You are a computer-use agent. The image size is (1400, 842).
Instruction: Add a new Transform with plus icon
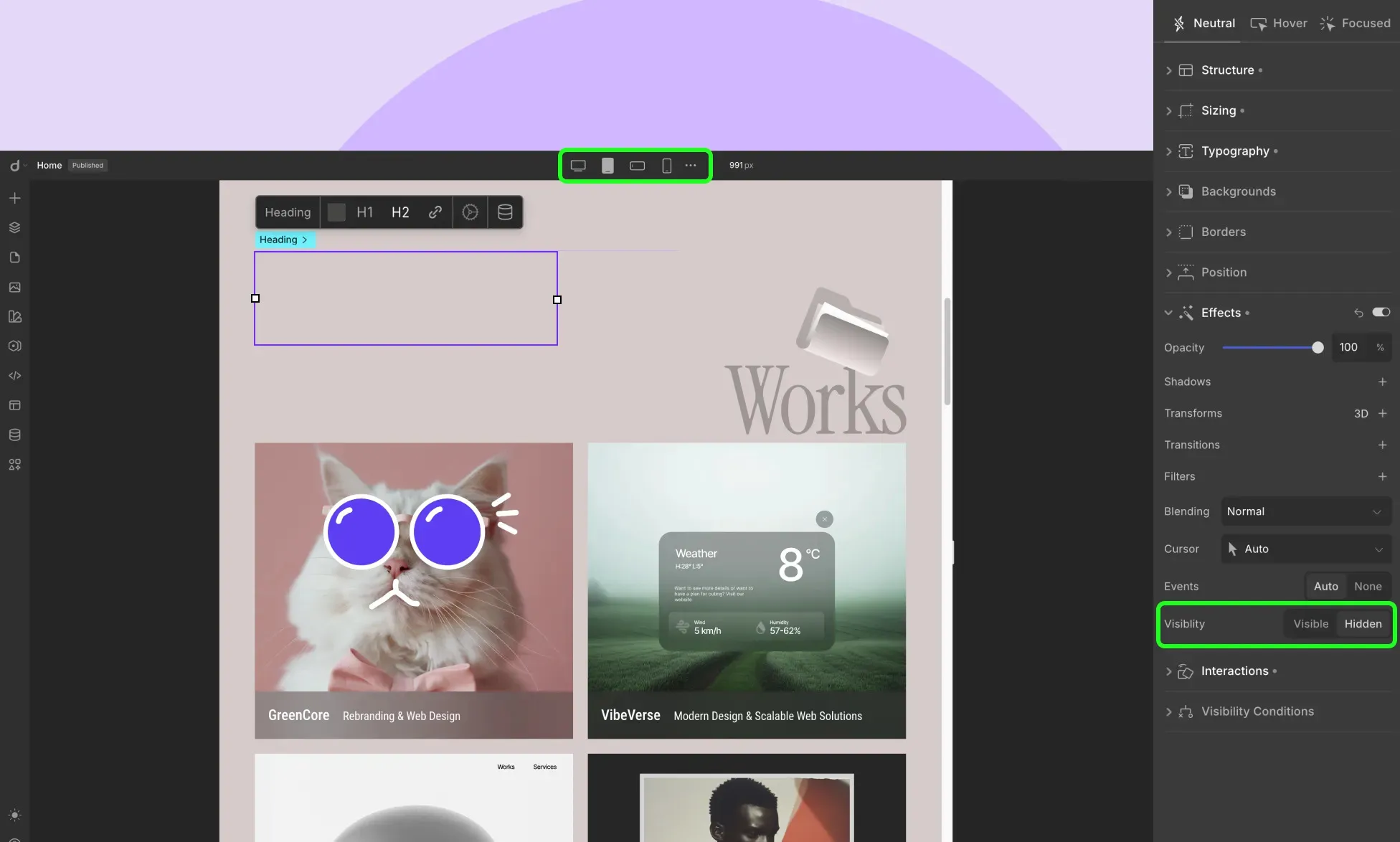(1382, 413)
